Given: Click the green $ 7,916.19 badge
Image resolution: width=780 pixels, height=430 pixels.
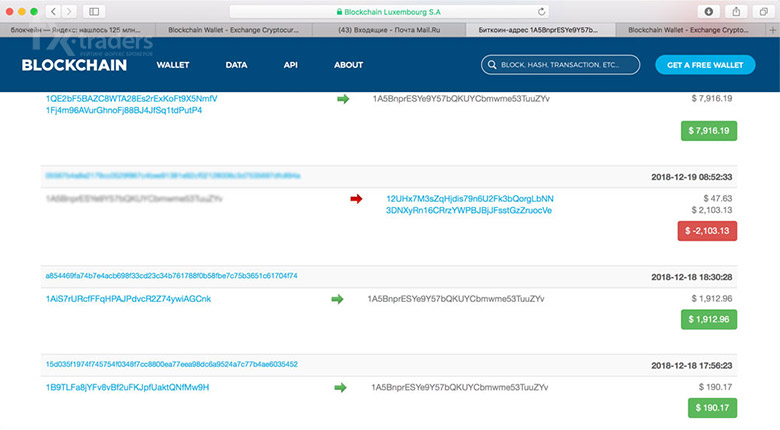Looking at the screenshot, I should tap(709, 131).
